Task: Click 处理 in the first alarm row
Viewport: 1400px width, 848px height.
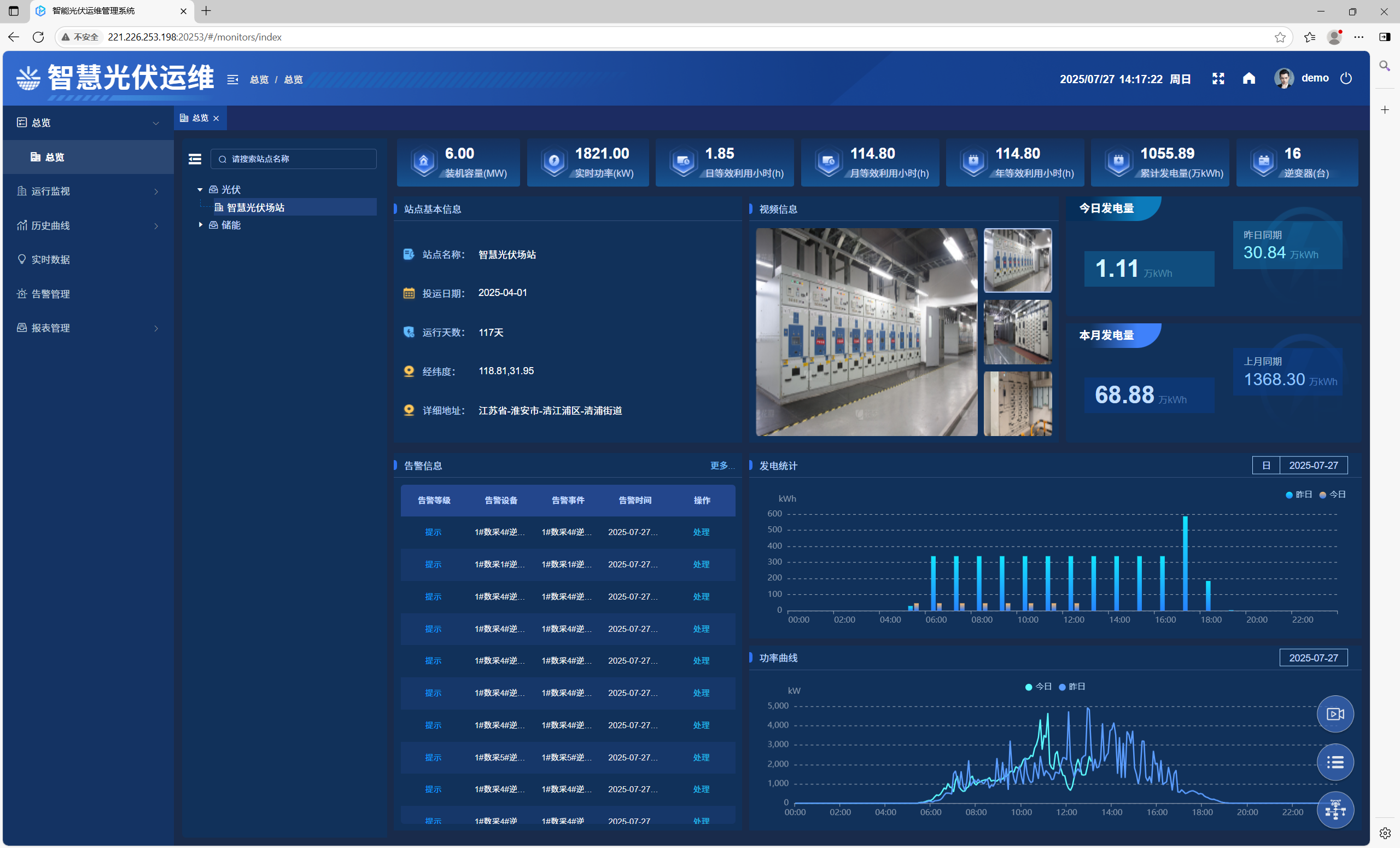Action: point(701,532)
